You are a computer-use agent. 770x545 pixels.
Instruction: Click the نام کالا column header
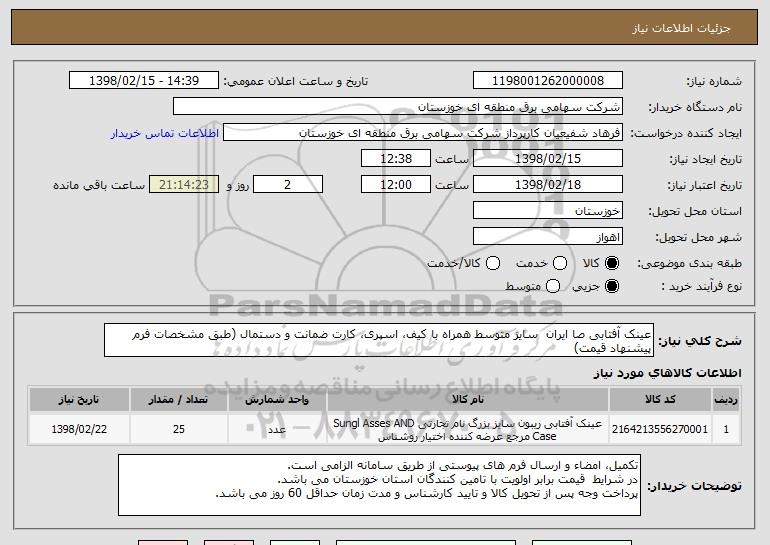[468, 400]
